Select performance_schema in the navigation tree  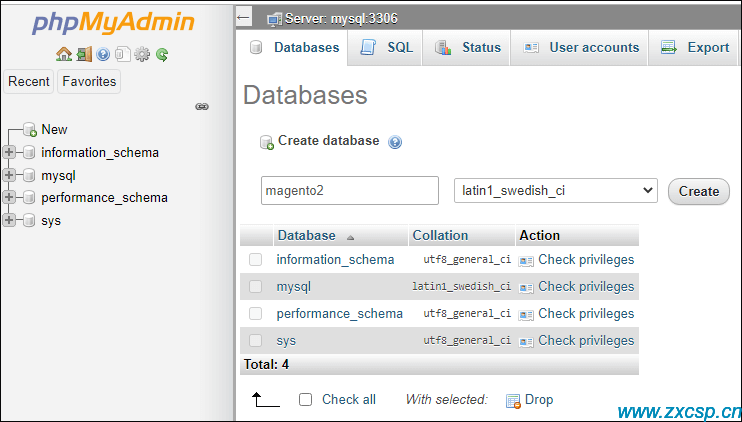pos(104,198)
